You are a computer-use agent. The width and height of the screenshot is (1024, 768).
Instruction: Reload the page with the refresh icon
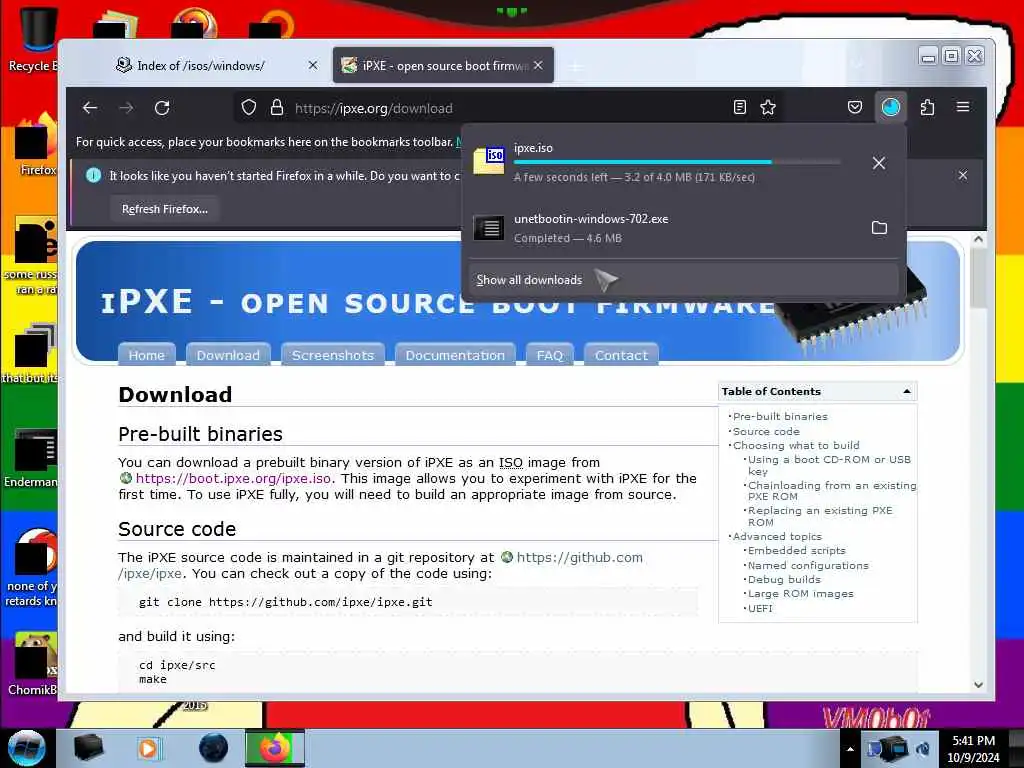pyautogui.click(x=162, y=108)
